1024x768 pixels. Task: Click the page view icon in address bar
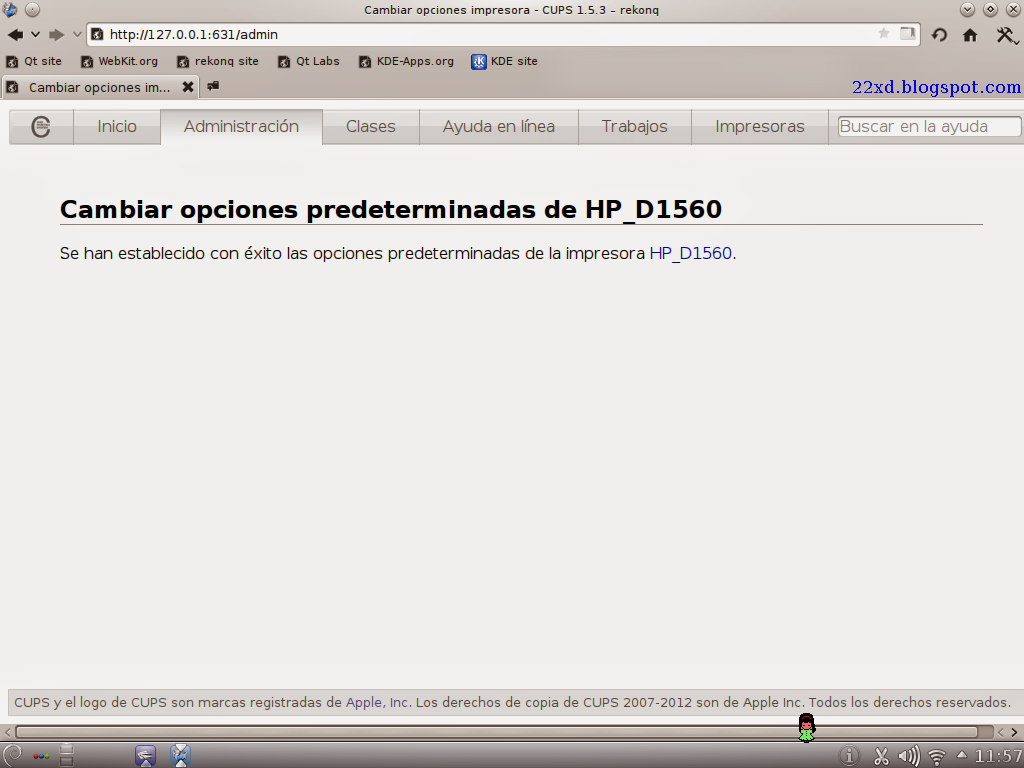pos(907,33)
